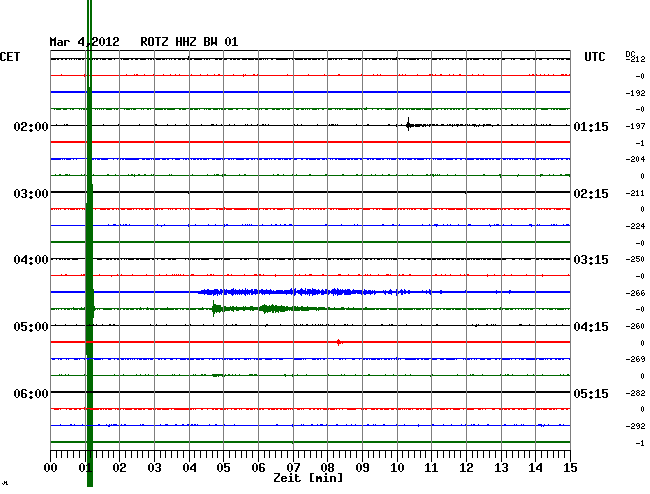Click the DC offset value -282
Viewport: 650px width, 494px height.
pyautogui.click(x=635, y=393)
